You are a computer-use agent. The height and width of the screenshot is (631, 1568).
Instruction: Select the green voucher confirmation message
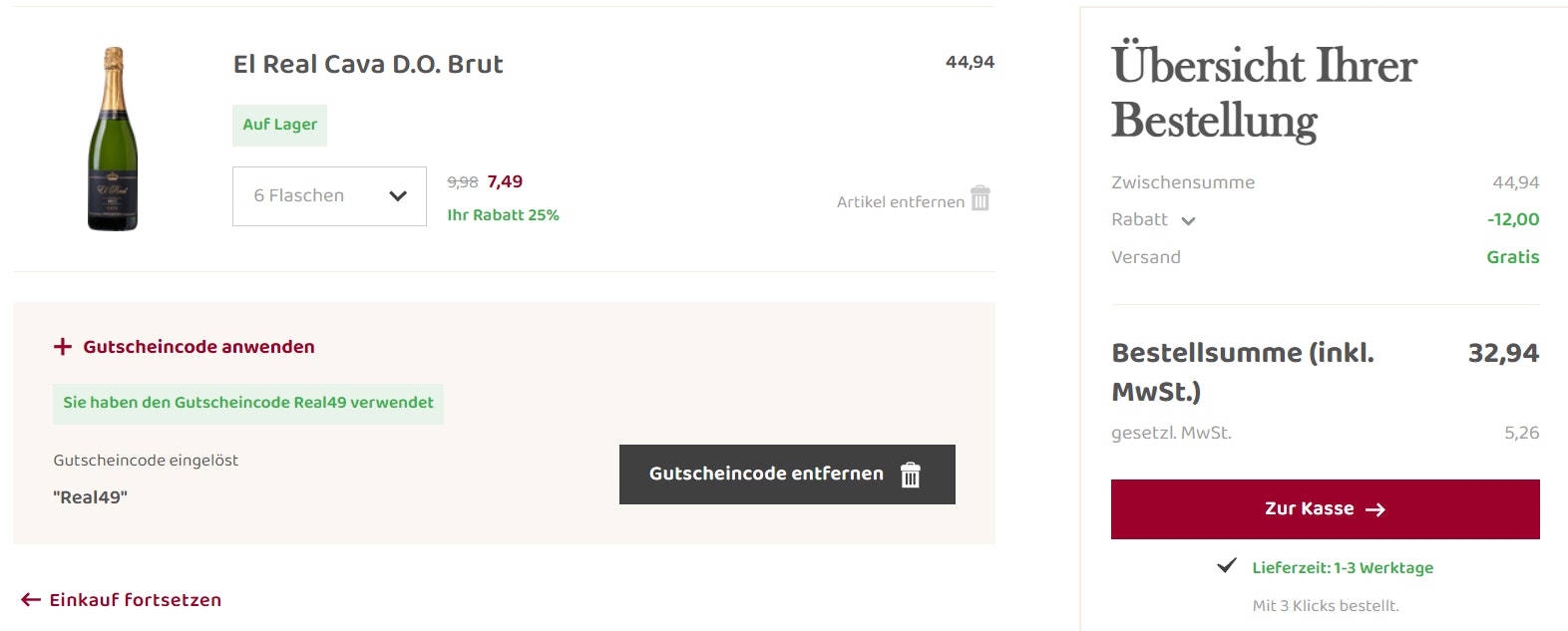point(247,404)
